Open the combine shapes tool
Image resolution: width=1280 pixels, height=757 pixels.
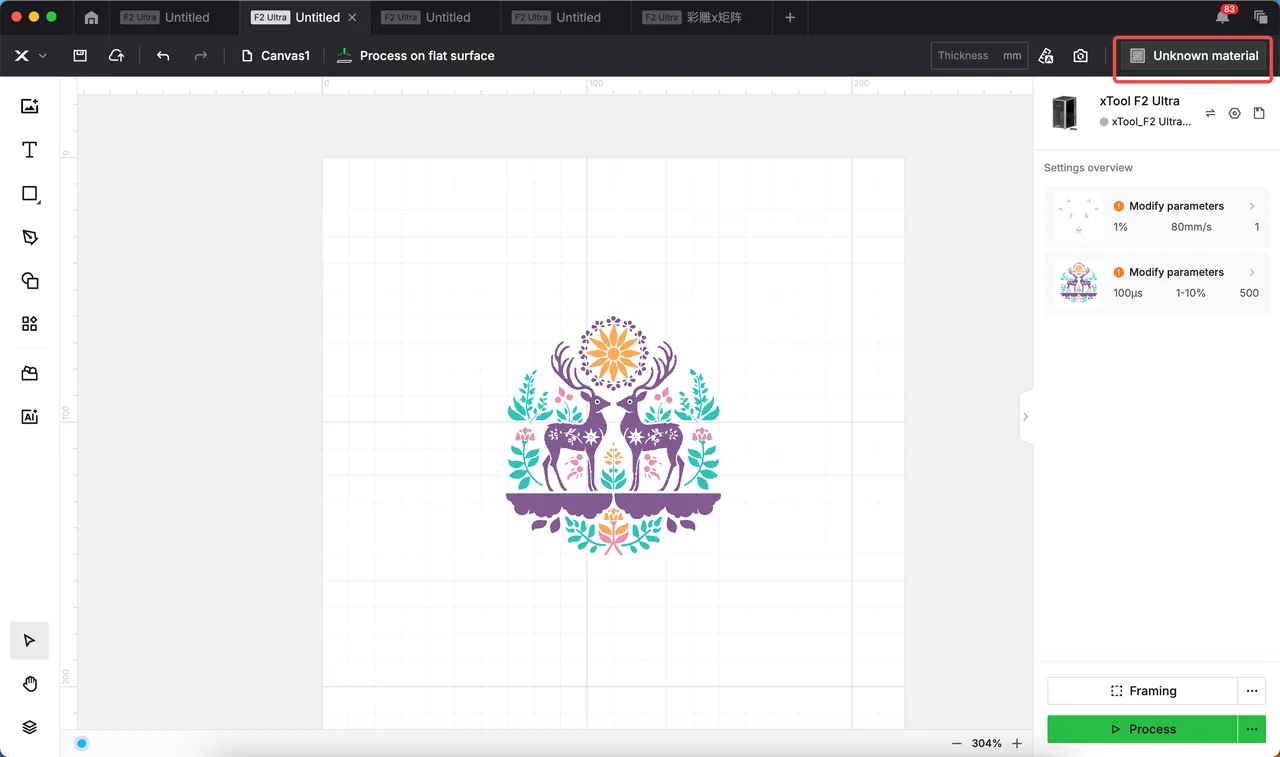click(x=30, y=281)
